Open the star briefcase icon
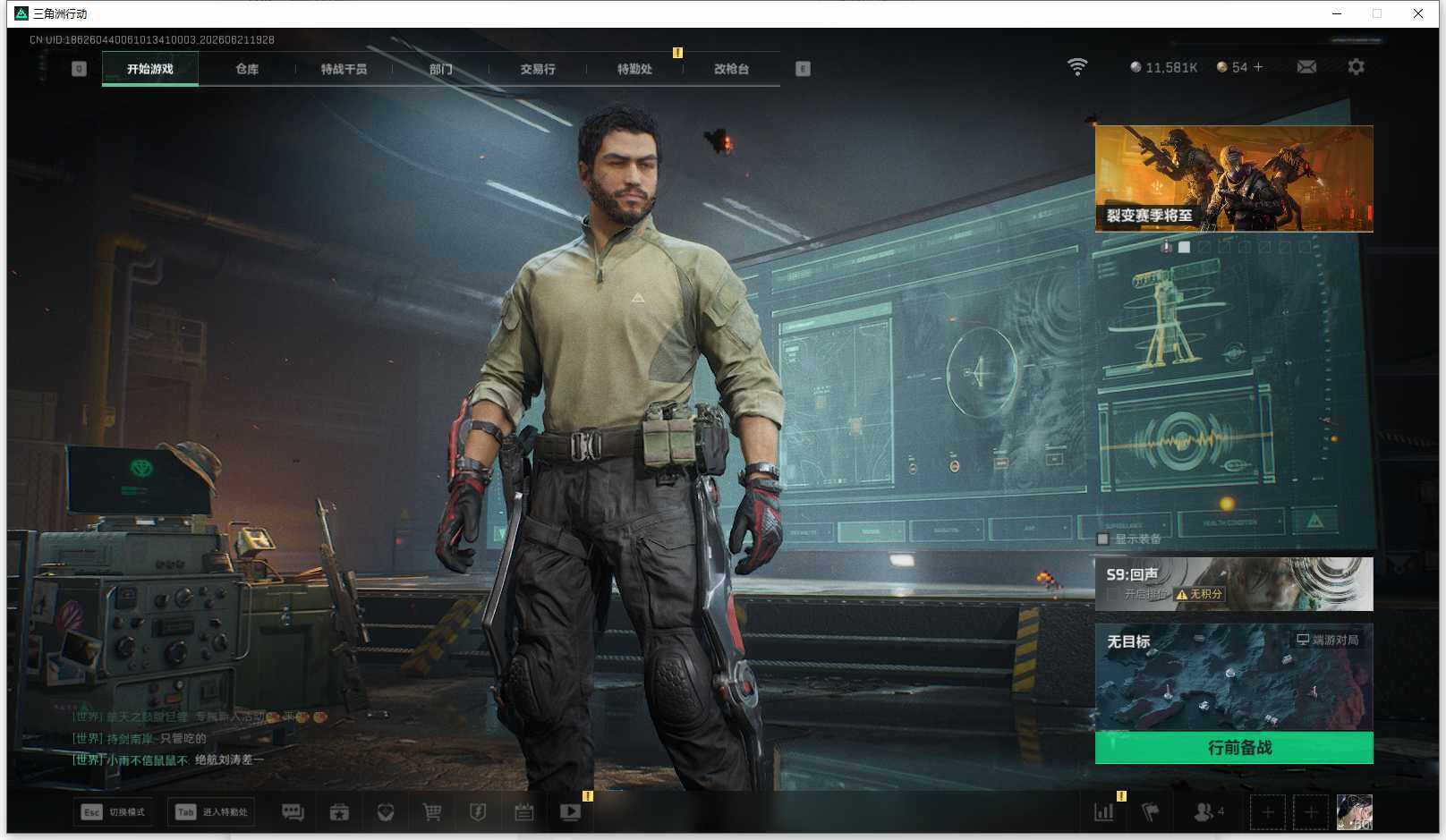 click(x=339, y=812)
